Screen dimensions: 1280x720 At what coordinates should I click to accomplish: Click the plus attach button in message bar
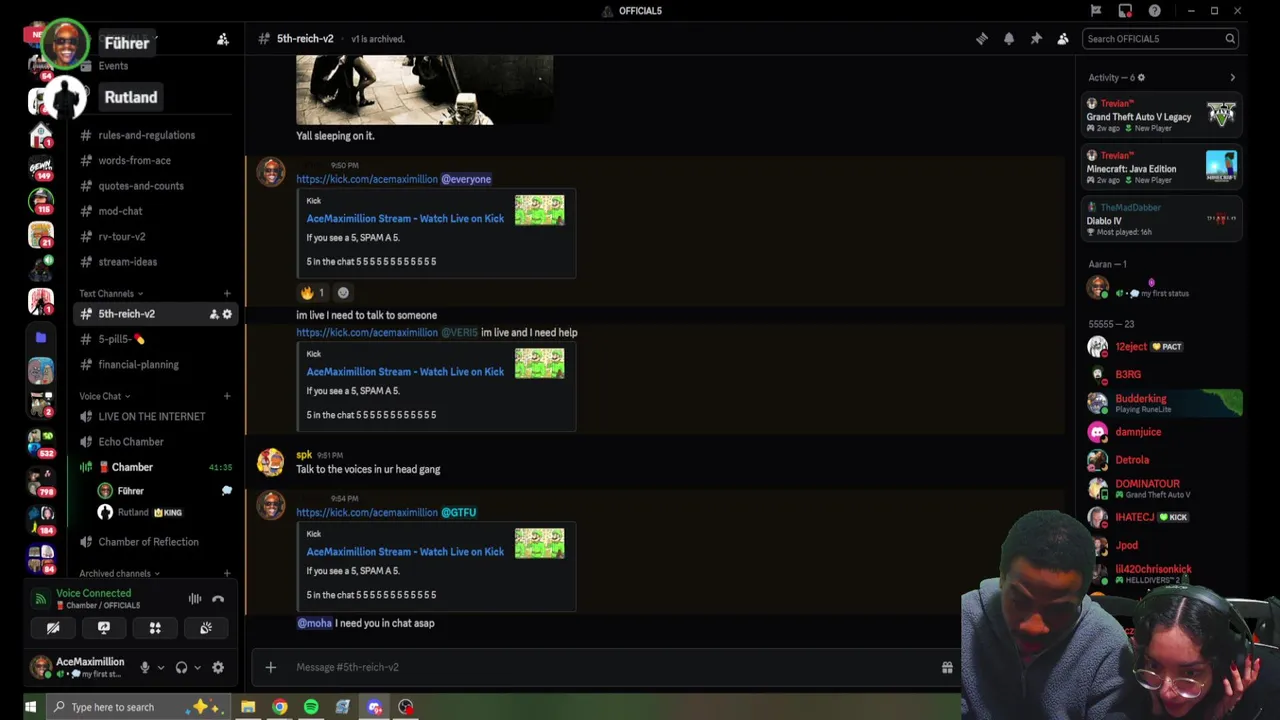tap(270, 667)
